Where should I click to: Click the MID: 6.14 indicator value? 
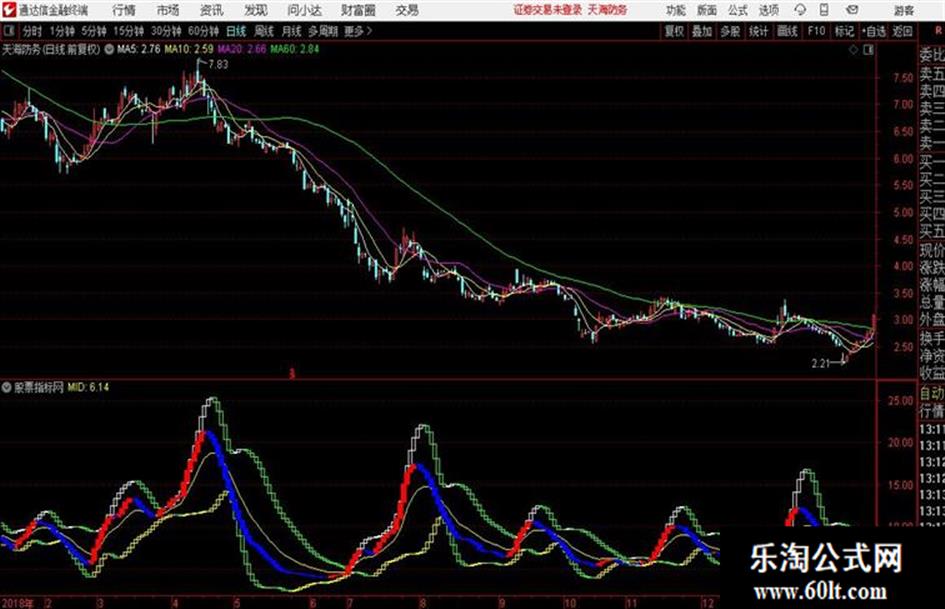pos(88,387)
